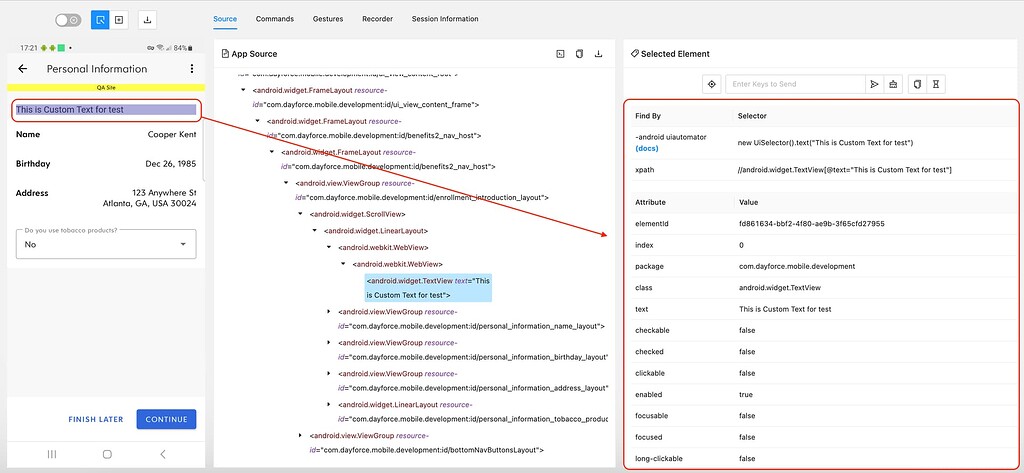Toggle the switch in the top-left toolbar
This screenshot has height=473, width=1024.
click(68, 20)
